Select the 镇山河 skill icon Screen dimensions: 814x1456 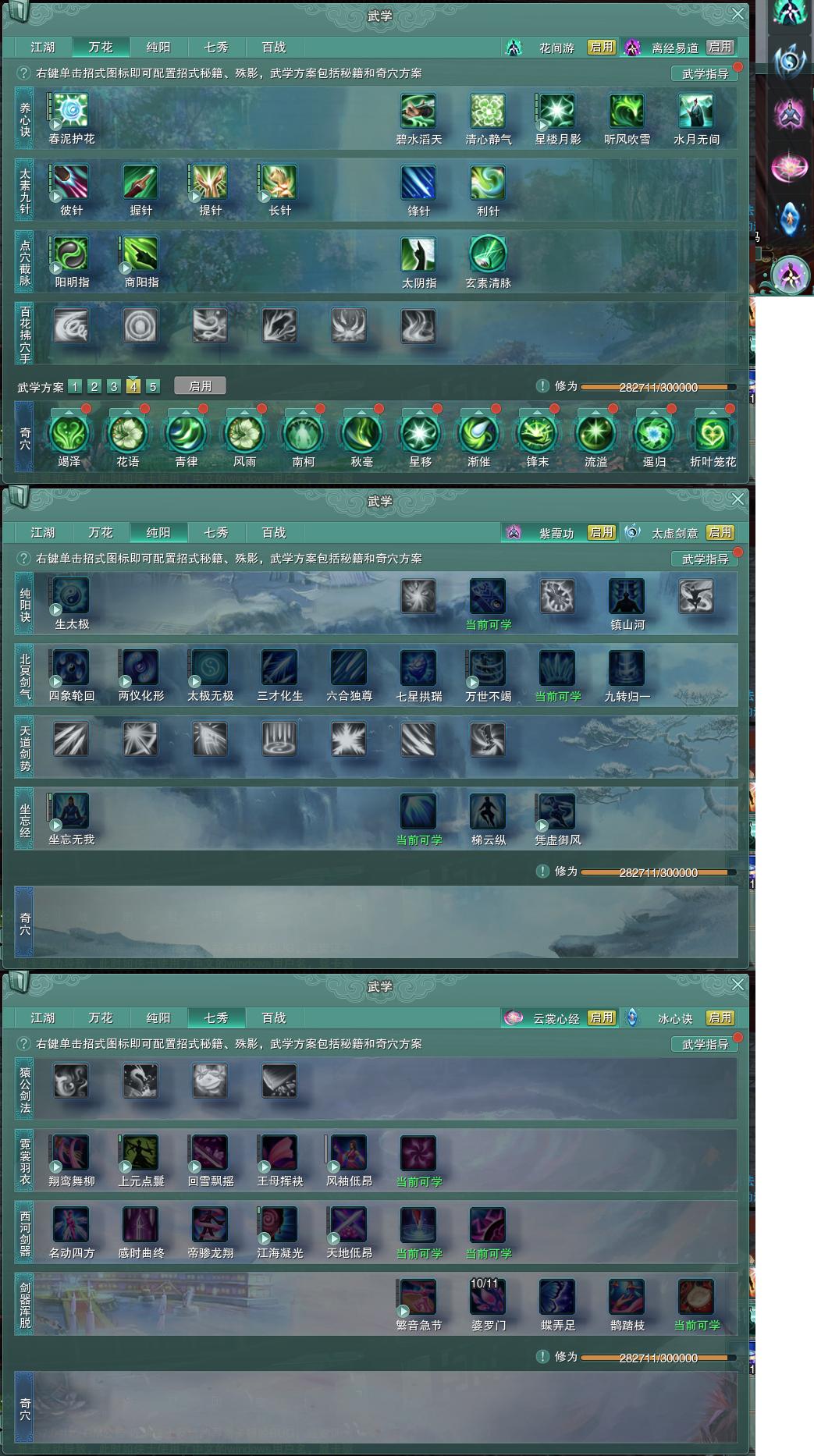(627, 597)
